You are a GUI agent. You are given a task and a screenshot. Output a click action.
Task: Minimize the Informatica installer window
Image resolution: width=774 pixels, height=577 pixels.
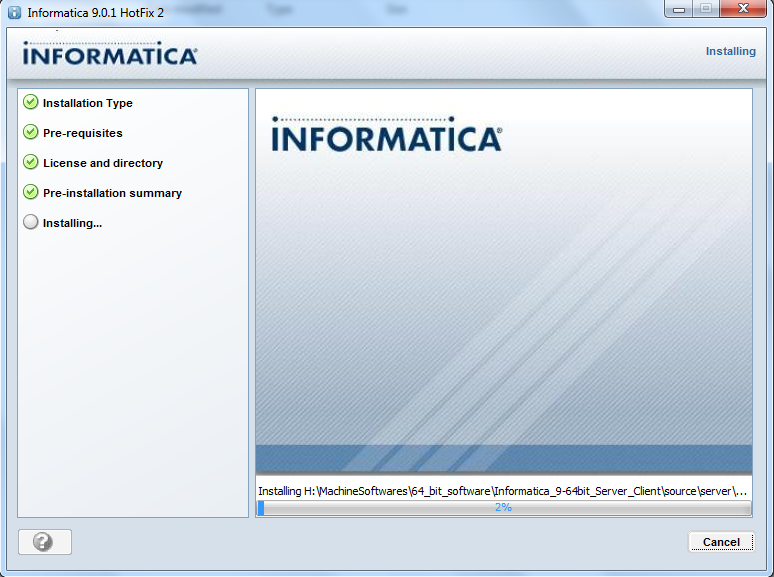coord(682,10)
